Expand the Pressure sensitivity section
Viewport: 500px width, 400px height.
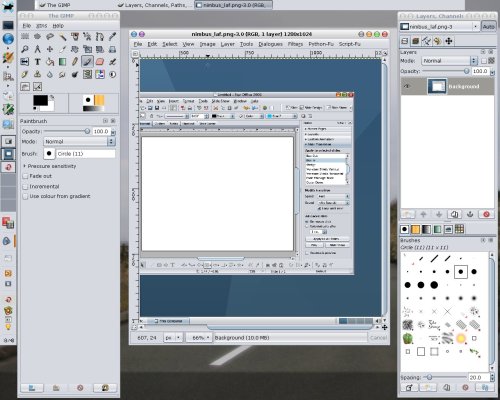tap(24, 166)
